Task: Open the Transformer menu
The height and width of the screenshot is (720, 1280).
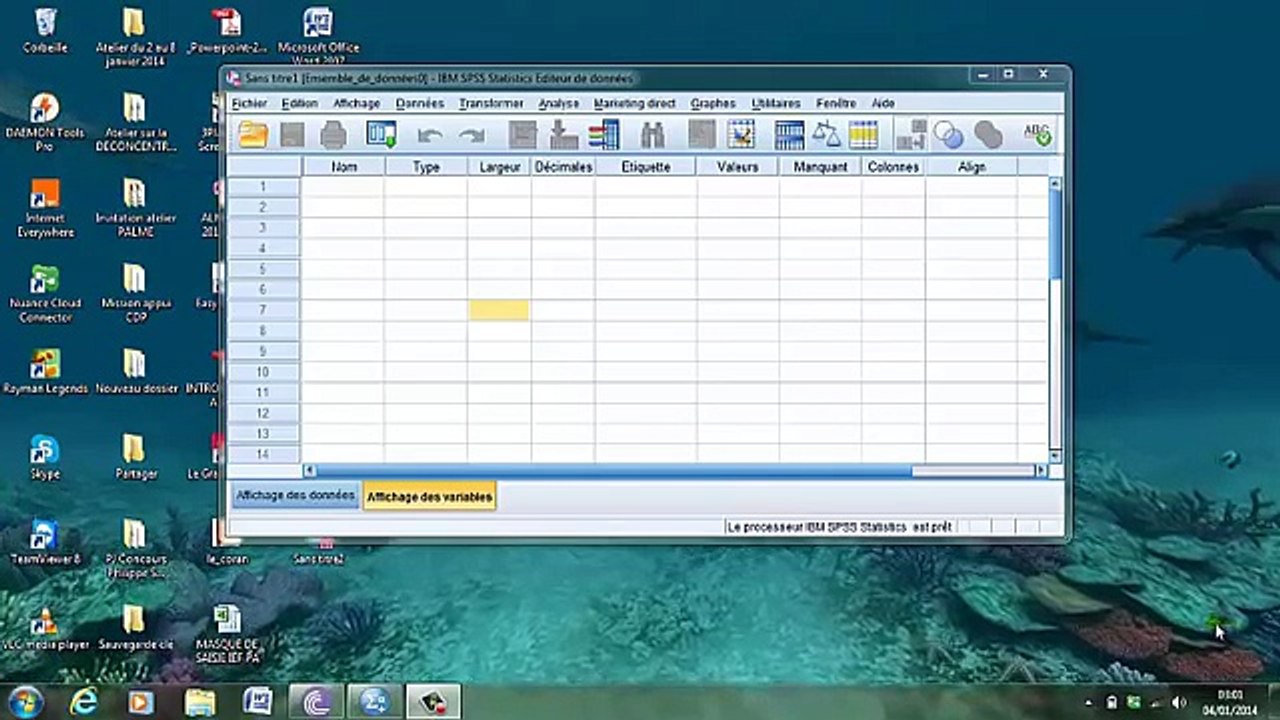Action: [x=491, y=103]
